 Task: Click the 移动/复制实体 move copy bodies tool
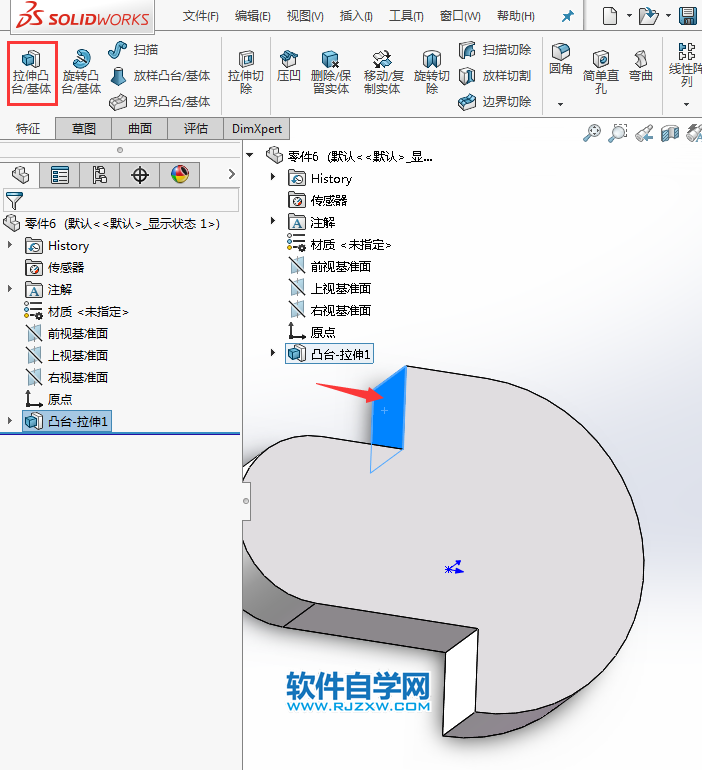[x=383, y=73]
